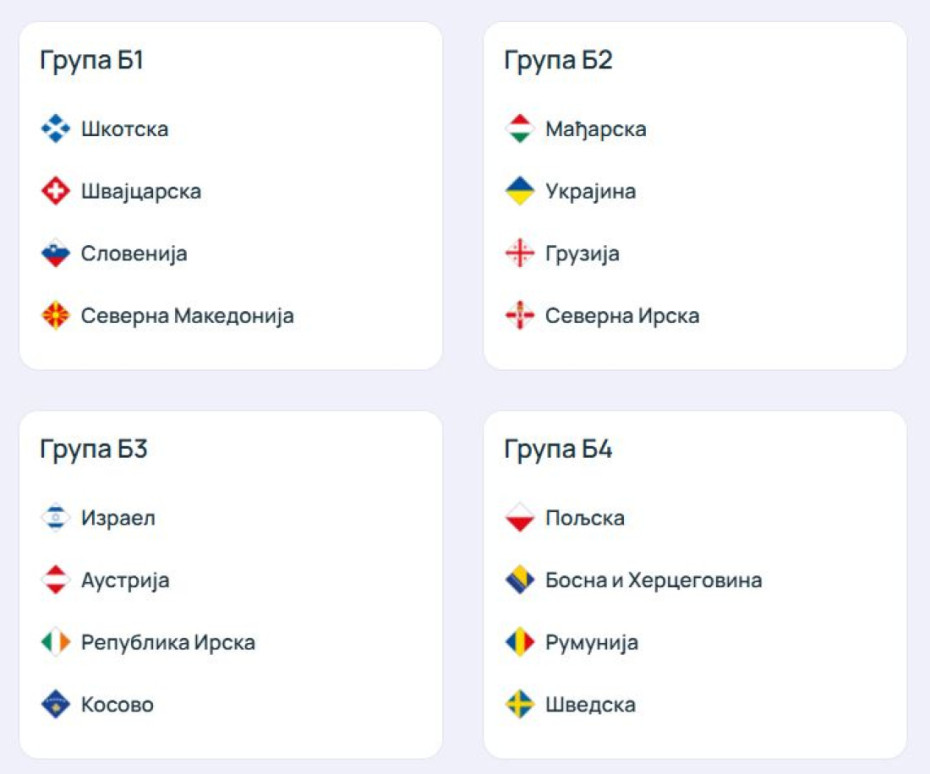This screenshot has height=774, width=930.
Task: Click the Scotland flag icon
Action: point(56,129)
